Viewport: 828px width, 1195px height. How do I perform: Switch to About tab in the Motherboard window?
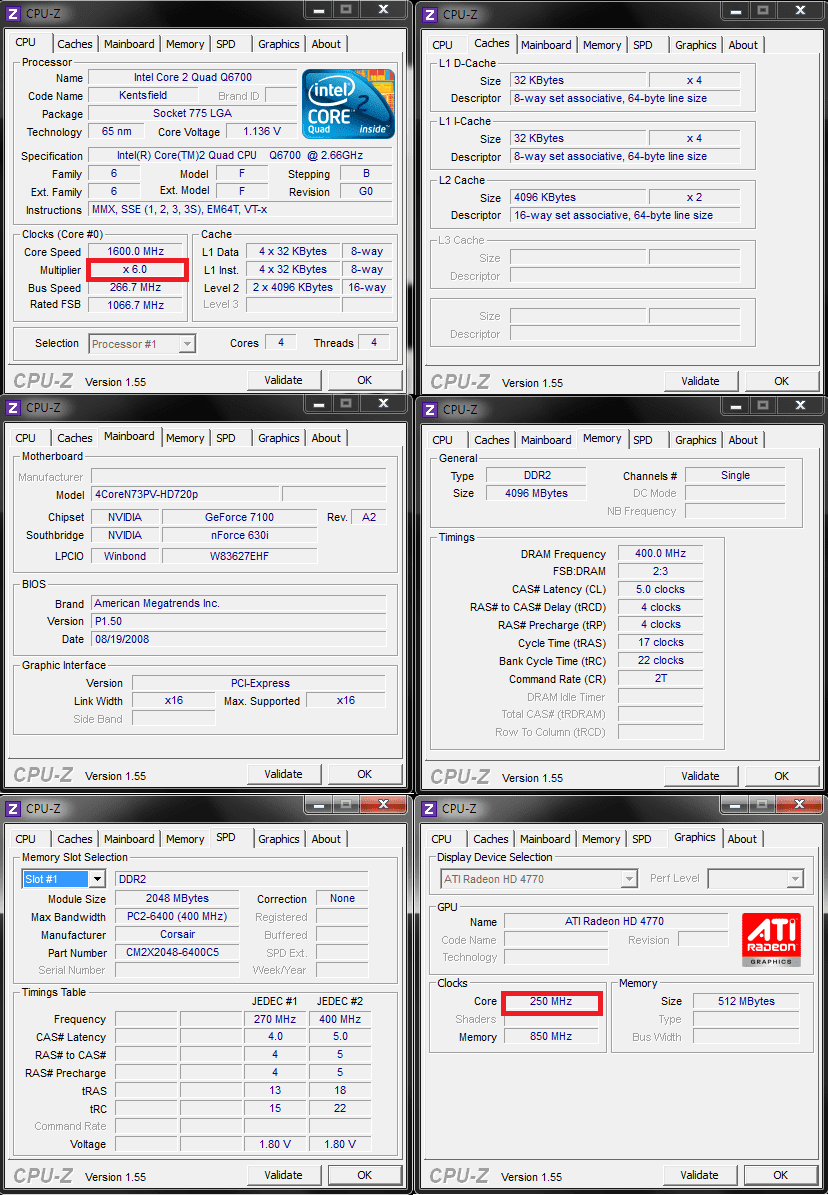pyautogui.click(x=326, y=438)
